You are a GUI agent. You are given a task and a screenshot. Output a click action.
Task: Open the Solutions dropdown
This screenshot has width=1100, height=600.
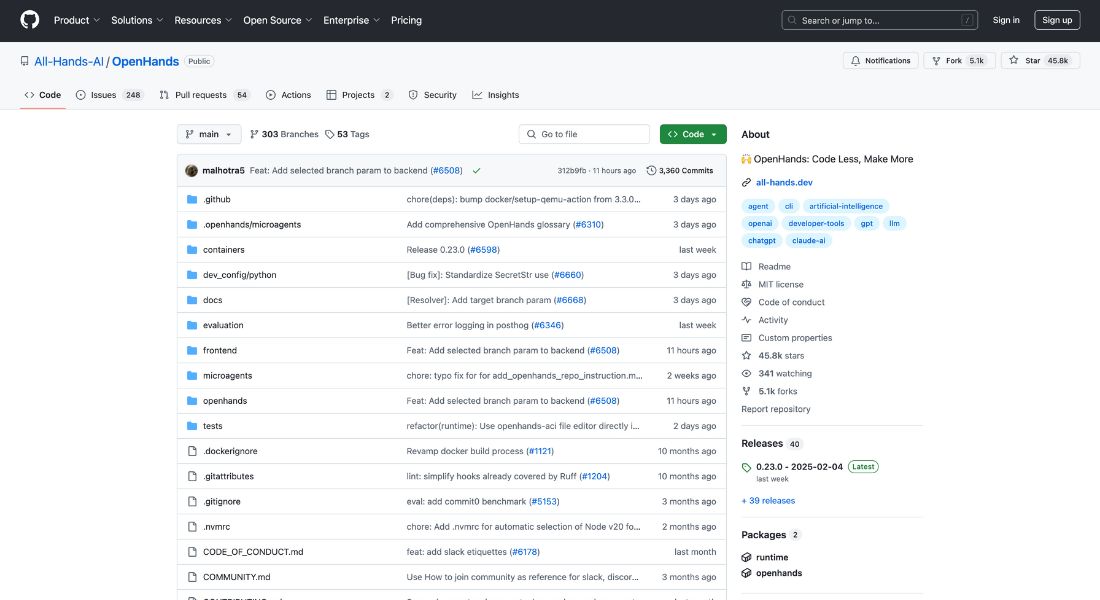pyautogui.click(x=136, y=20)
